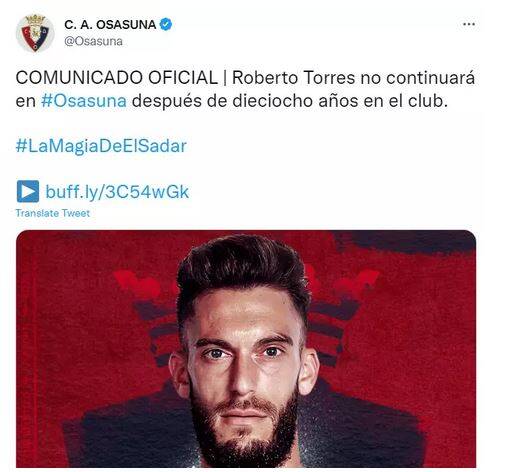508x472 pixels.
Task: Open the three-dot more options menu
Action: point(469,24)
